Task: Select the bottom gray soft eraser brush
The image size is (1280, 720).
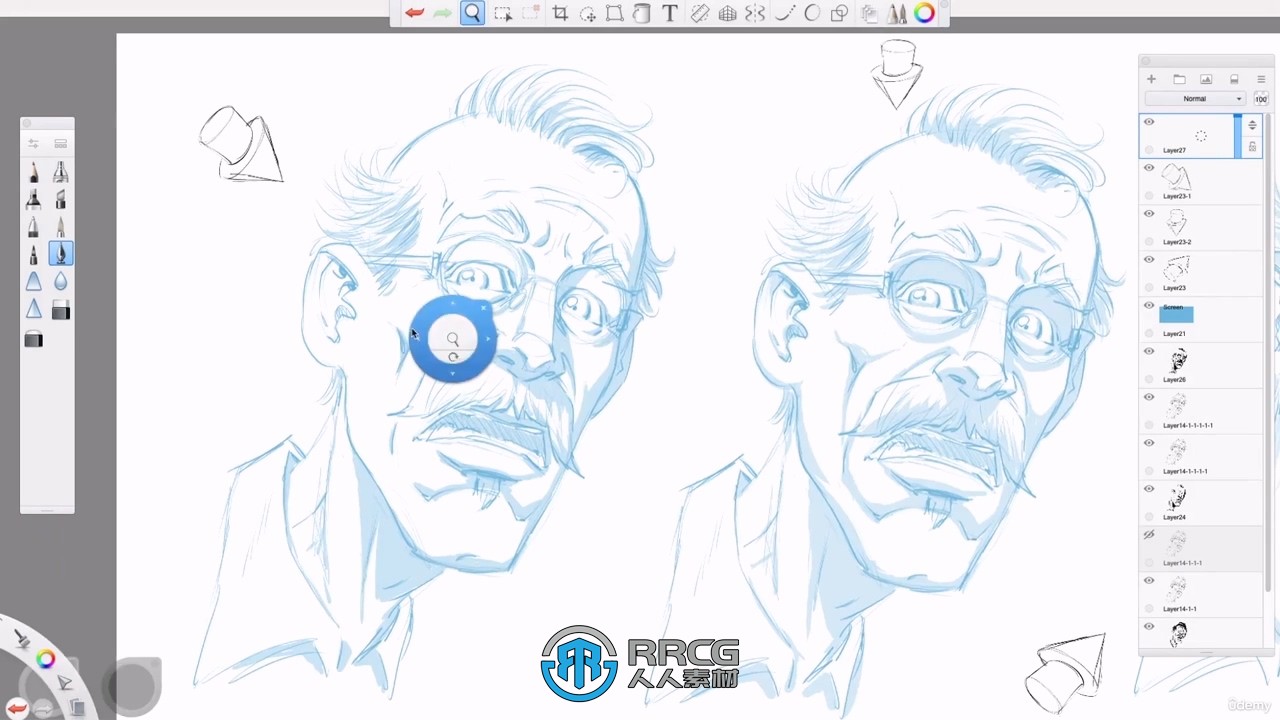Action: [x=33, y=340]
